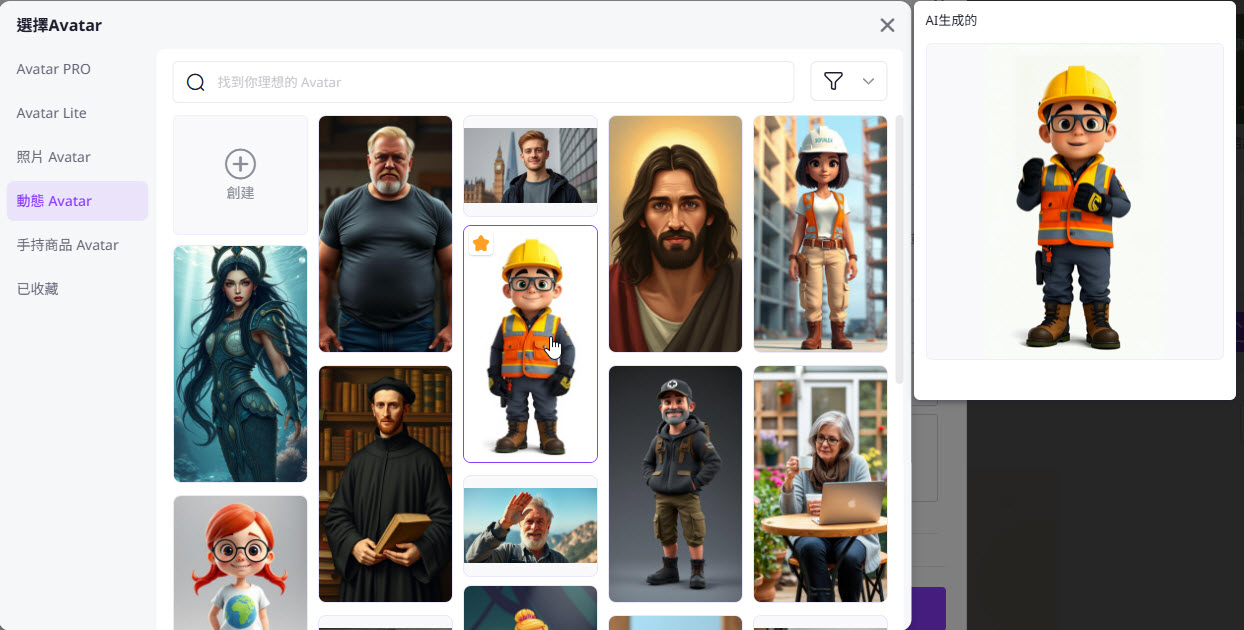The image size is (1244, 630).
Task: Open the Avatar PRO category
Action: (54, 69)
